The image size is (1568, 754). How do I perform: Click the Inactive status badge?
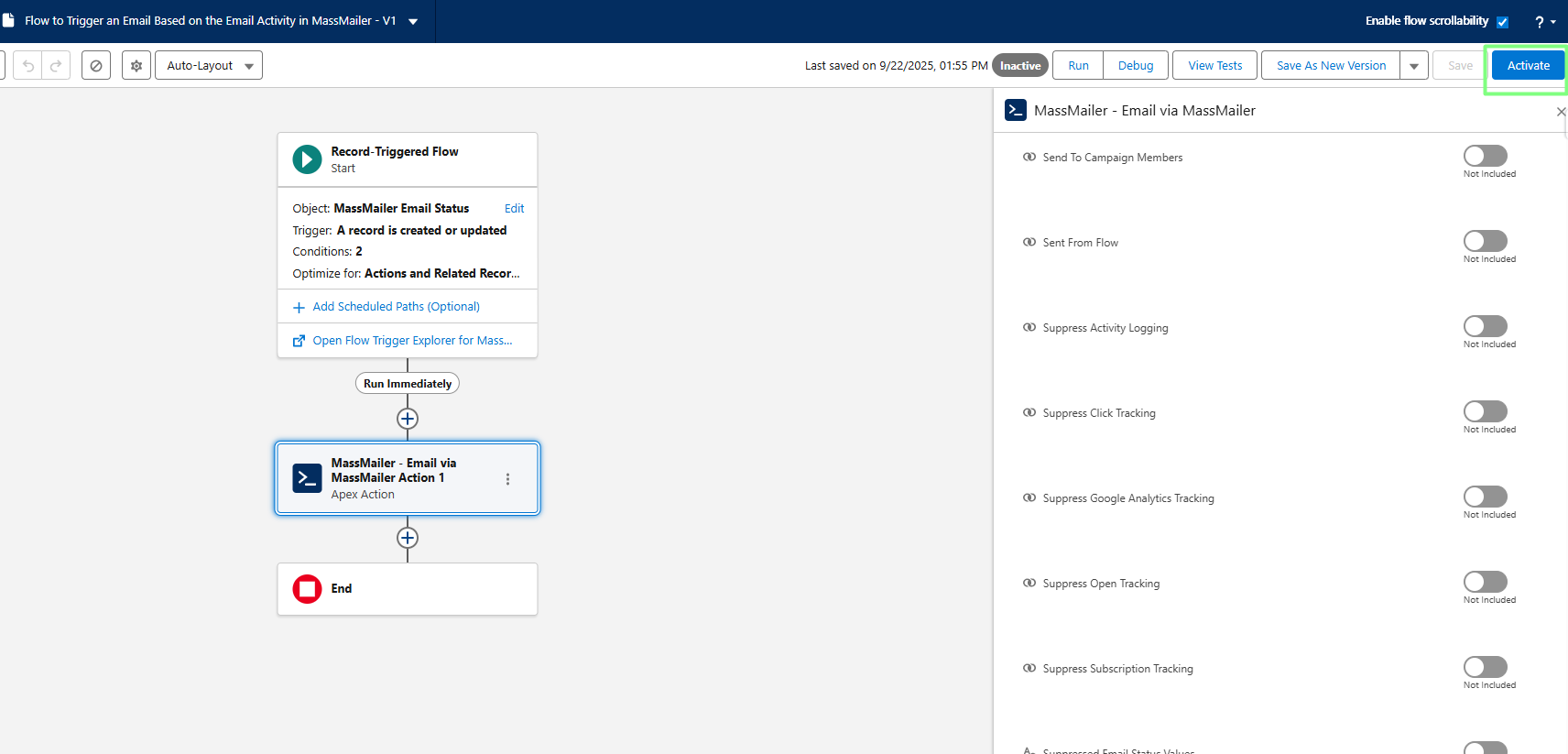[1020, 66]
